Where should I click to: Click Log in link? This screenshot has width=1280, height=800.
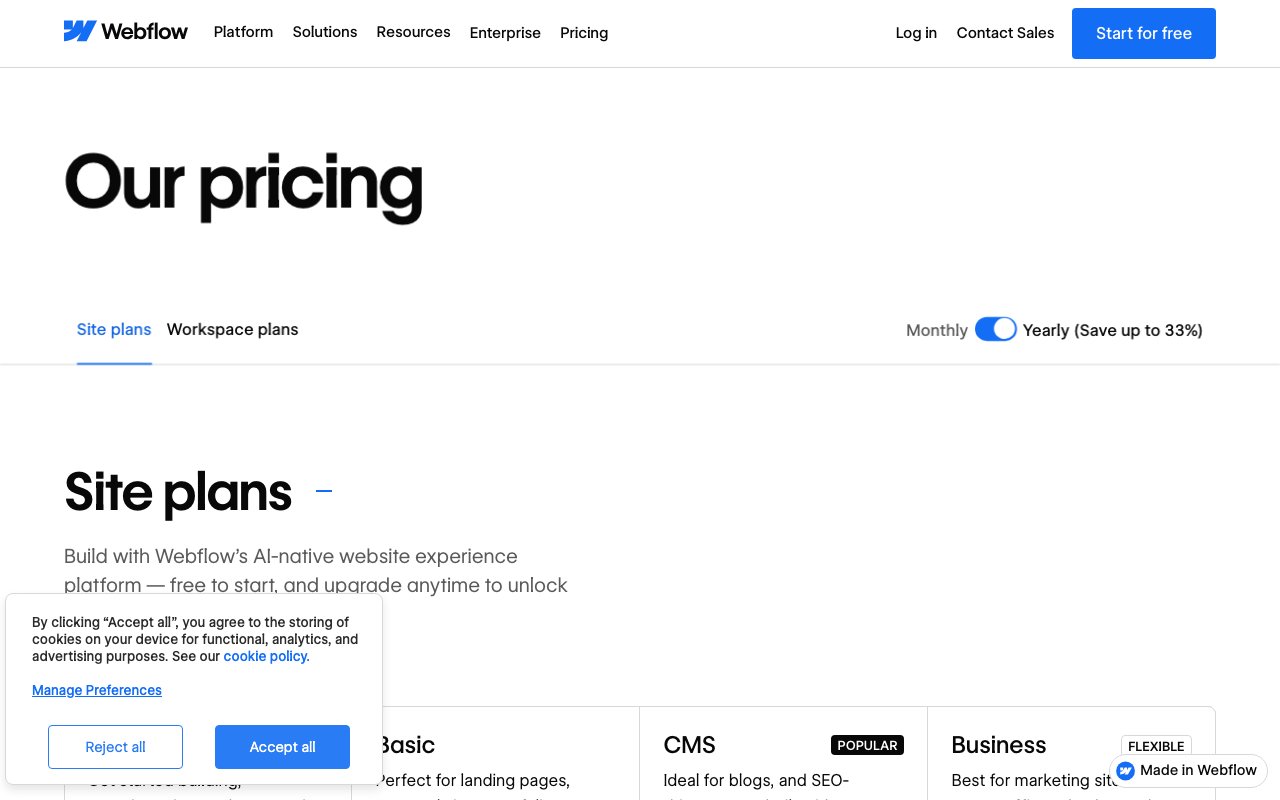pyautogui.click(x=916, y=33)
